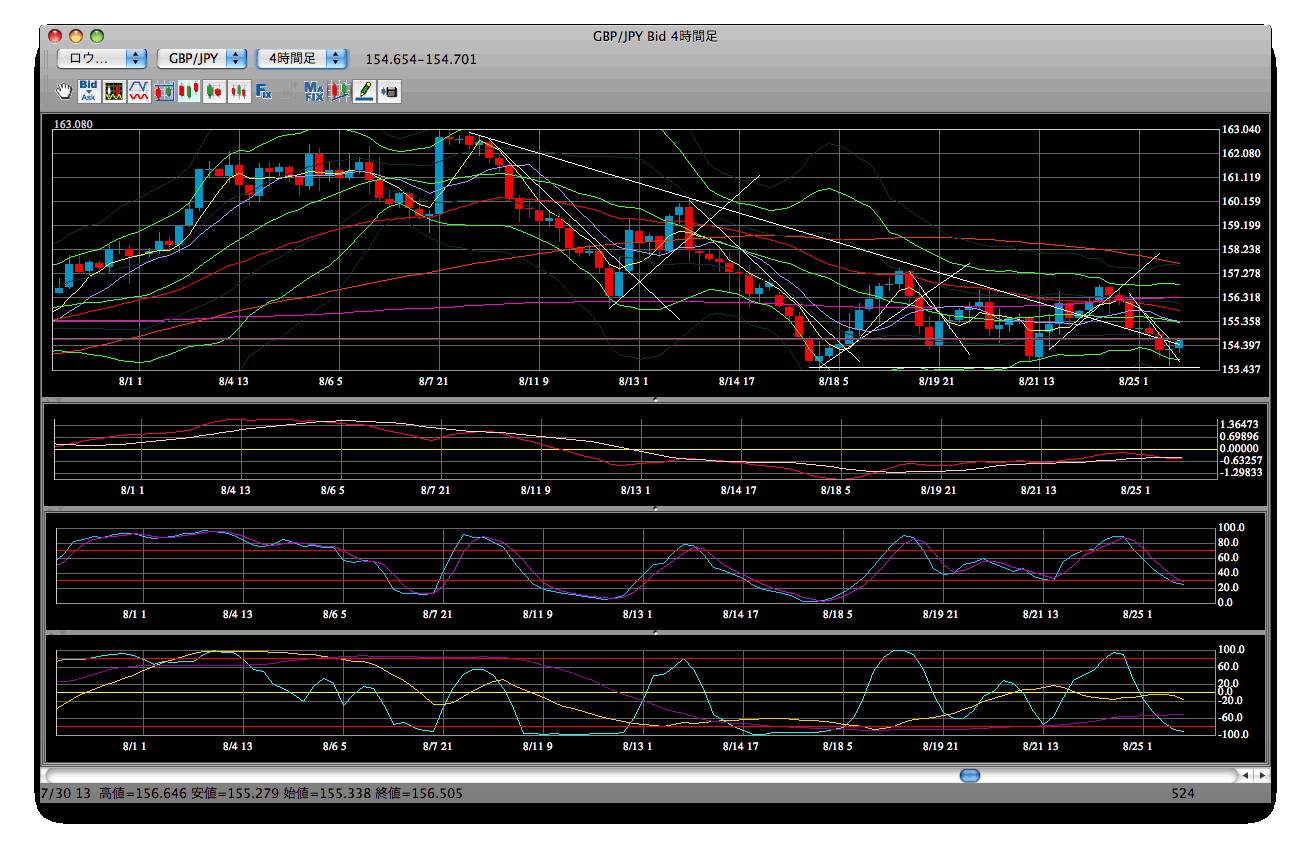
Task: Click the 524 counter in status bar
Action: click(1183, 794)
